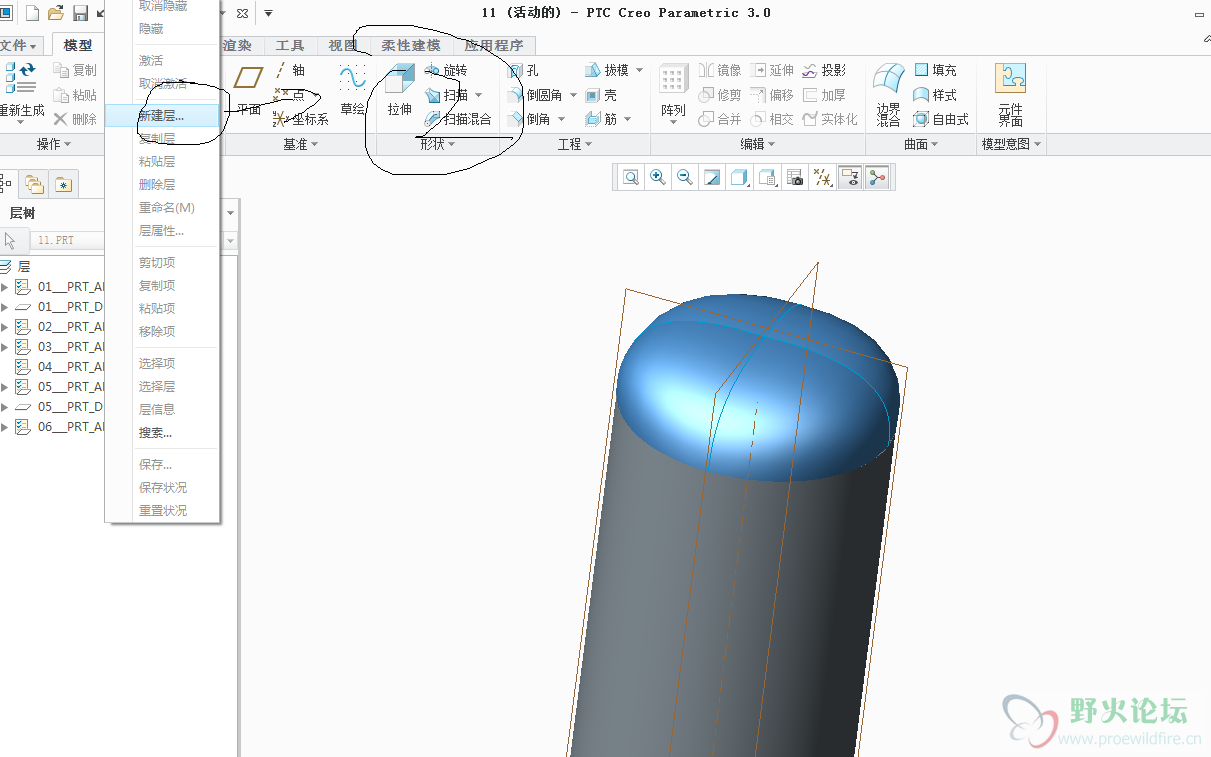The height and width of the screenshot is (757, 1211).
Task: Switch to the 应用程序 (Applications) tab
Action: pyautogui.click(x=494, y=46)
